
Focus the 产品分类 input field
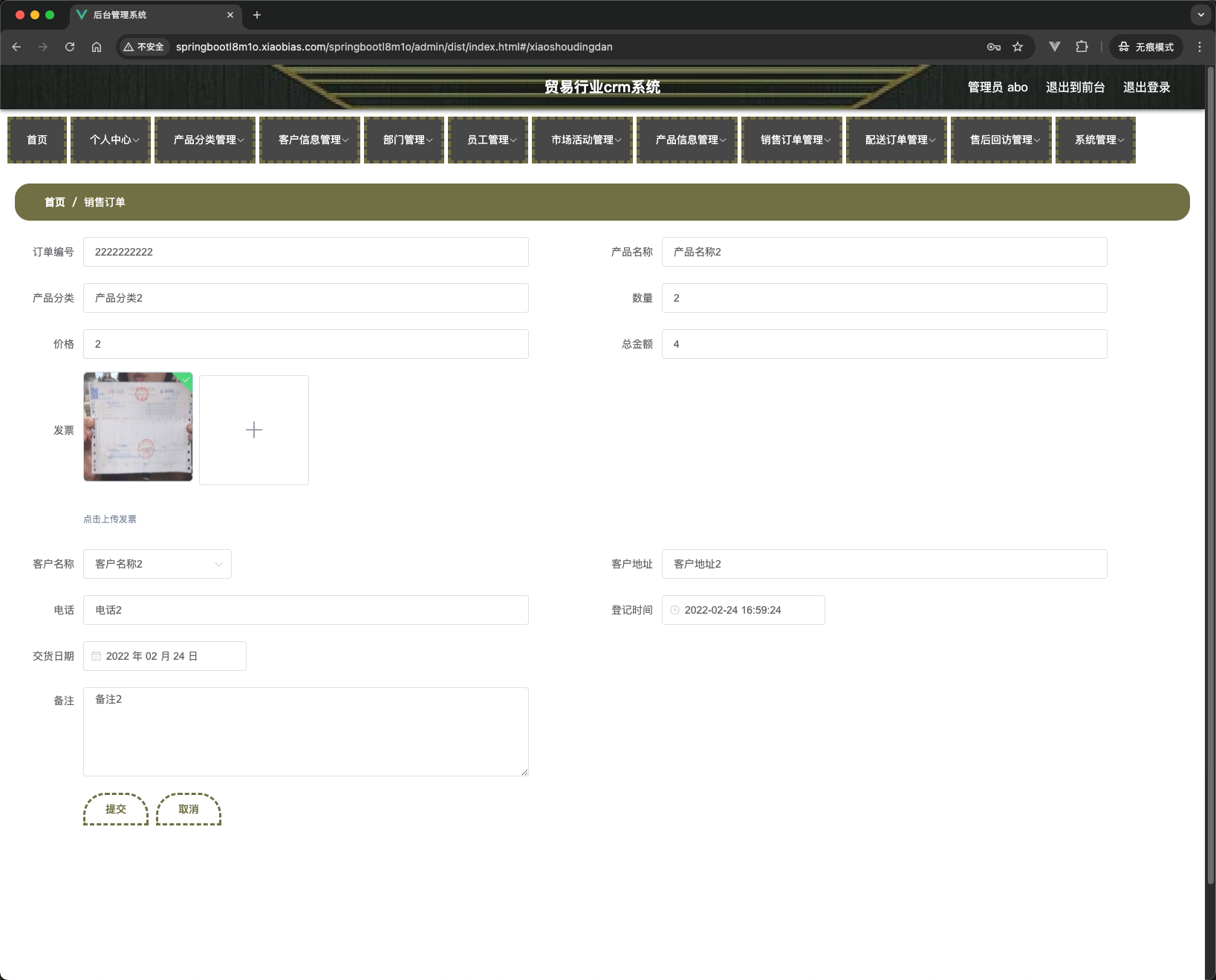click(x=306, y=298)
